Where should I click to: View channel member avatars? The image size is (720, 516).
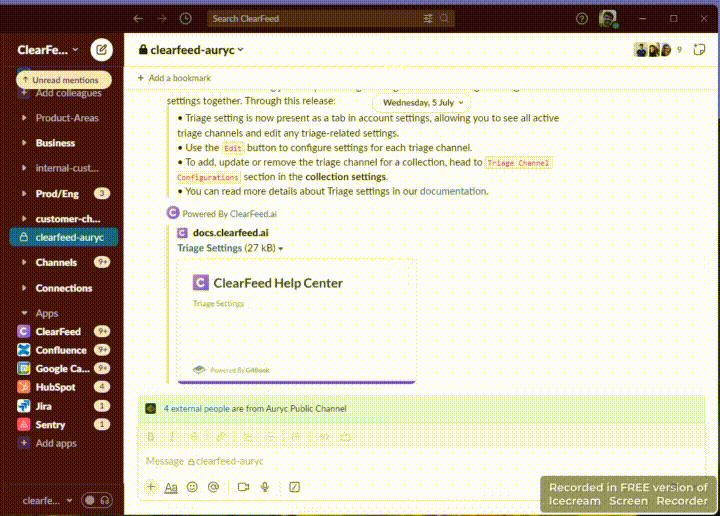pos(652,50)
